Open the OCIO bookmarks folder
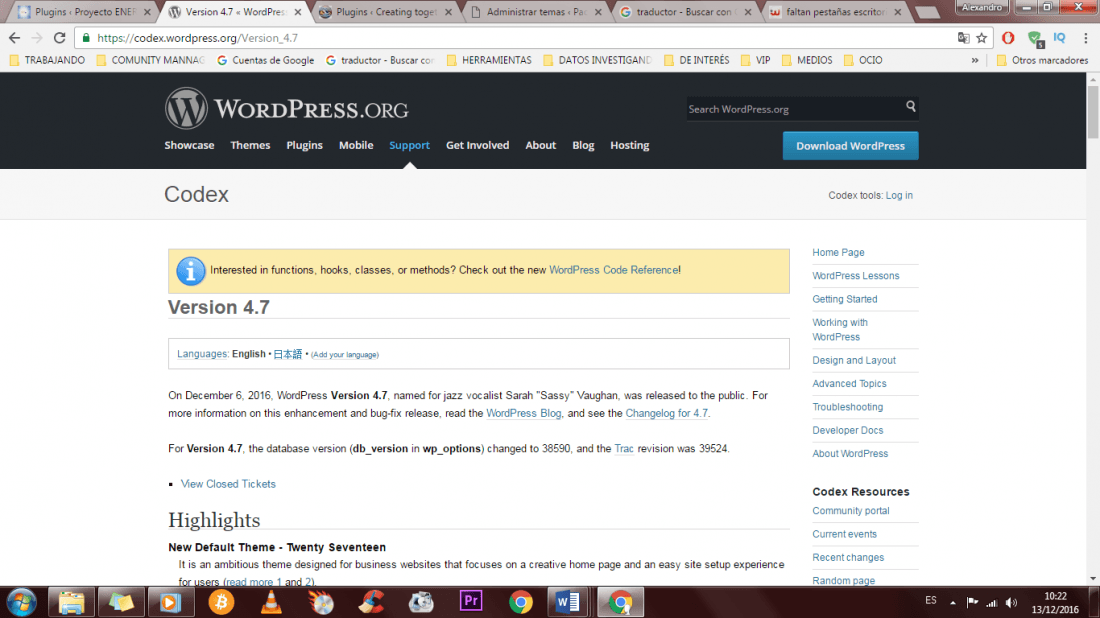Viewport: 1100px width, 618px height. 863,60
